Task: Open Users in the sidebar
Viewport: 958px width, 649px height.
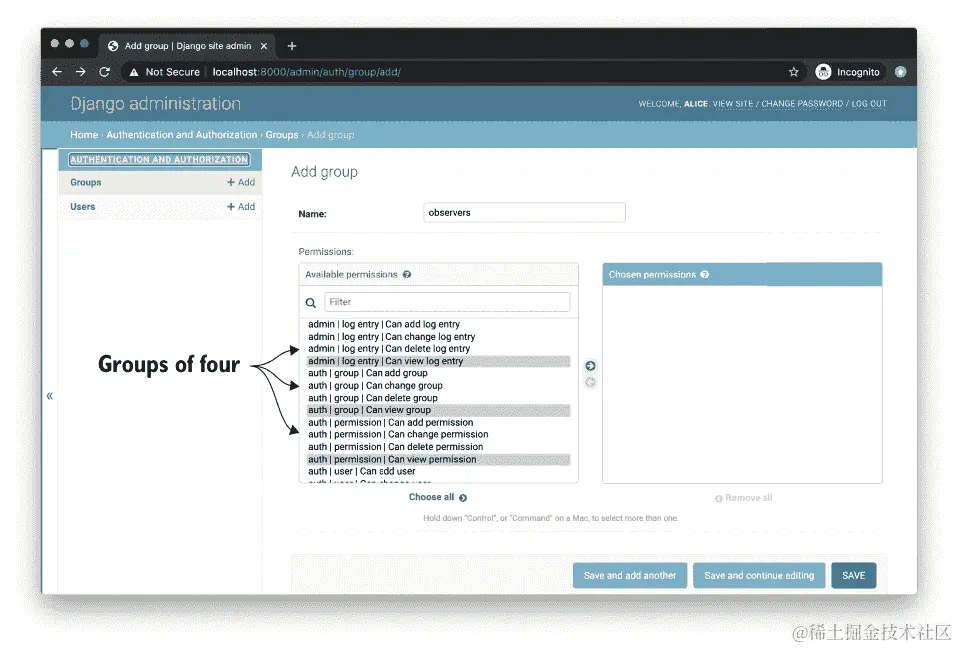Action: (82, 207)
